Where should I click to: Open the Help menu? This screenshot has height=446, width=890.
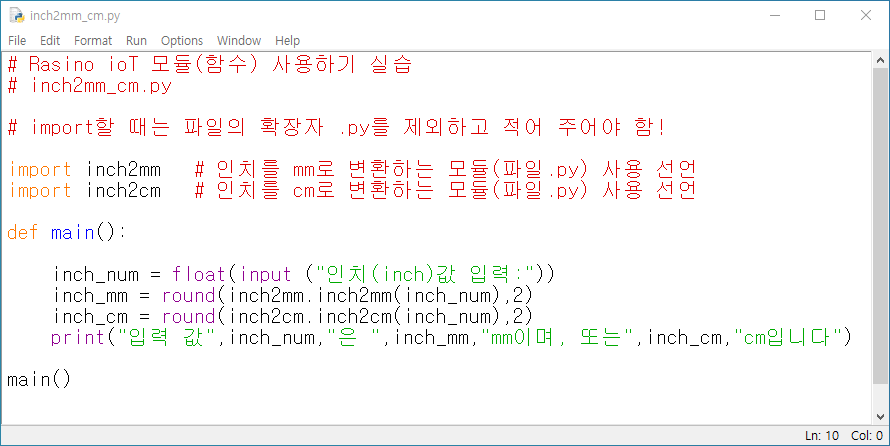(x=287, y=41)
